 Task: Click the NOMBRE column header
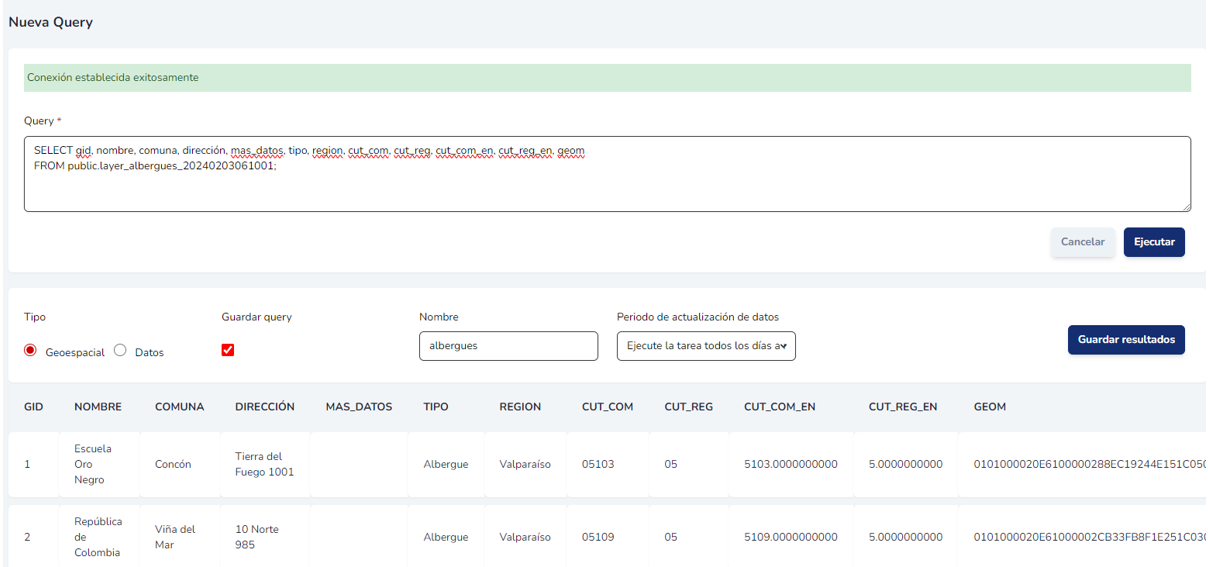(98, 407)
